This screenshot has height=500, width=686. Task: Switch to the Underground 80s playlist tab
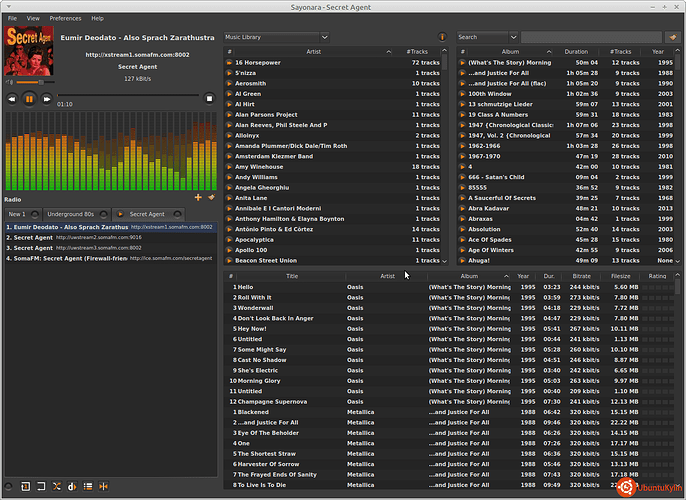tap(70, 214)
